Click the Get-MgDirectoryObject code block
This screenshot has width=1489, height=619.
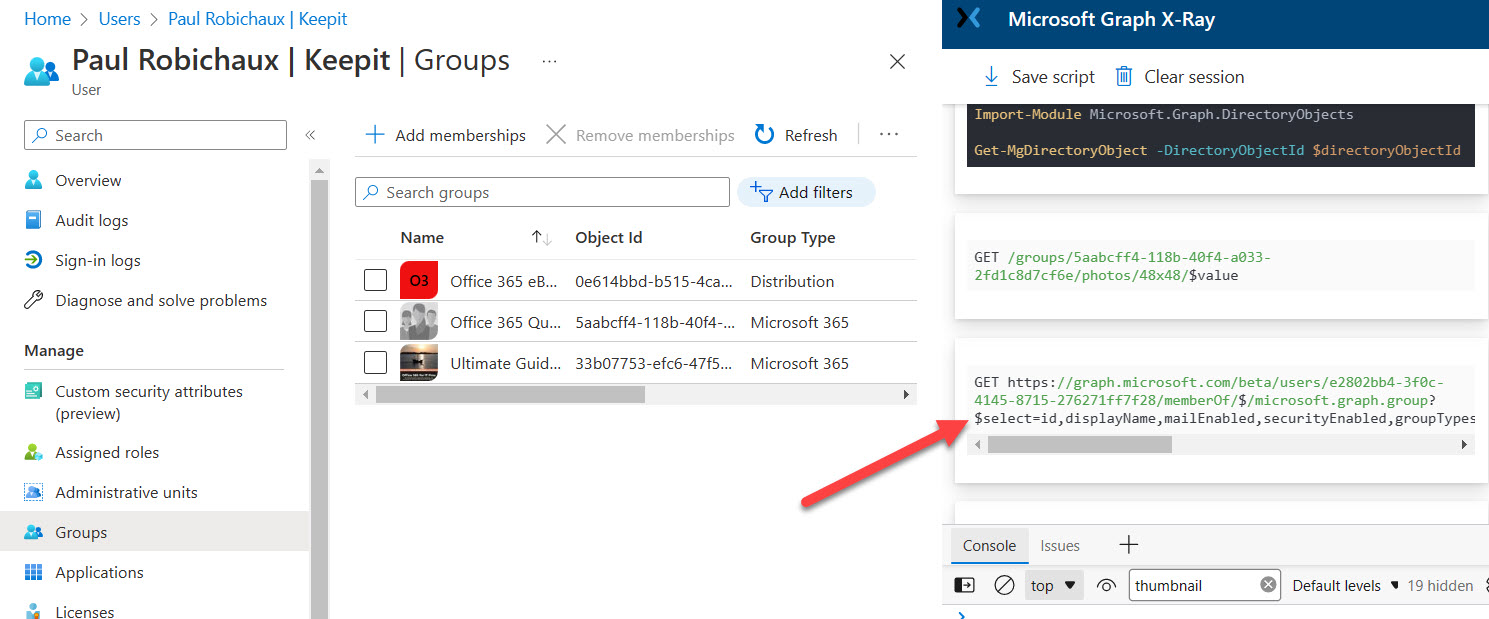(1220, 149)
